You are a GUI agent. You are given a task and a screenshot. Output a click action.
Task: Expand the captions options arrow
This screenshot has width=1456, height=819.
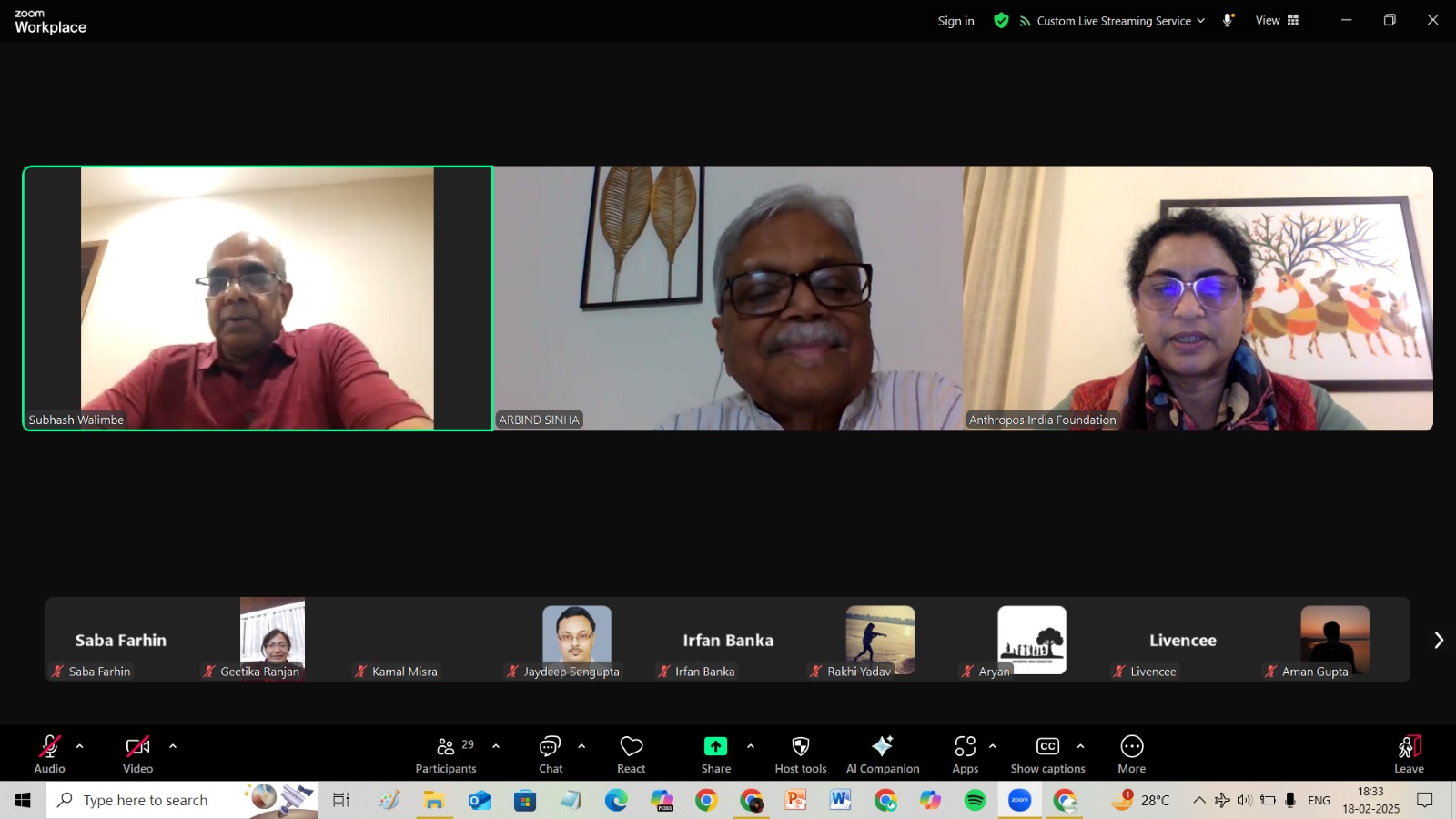tap(1080, 746)
